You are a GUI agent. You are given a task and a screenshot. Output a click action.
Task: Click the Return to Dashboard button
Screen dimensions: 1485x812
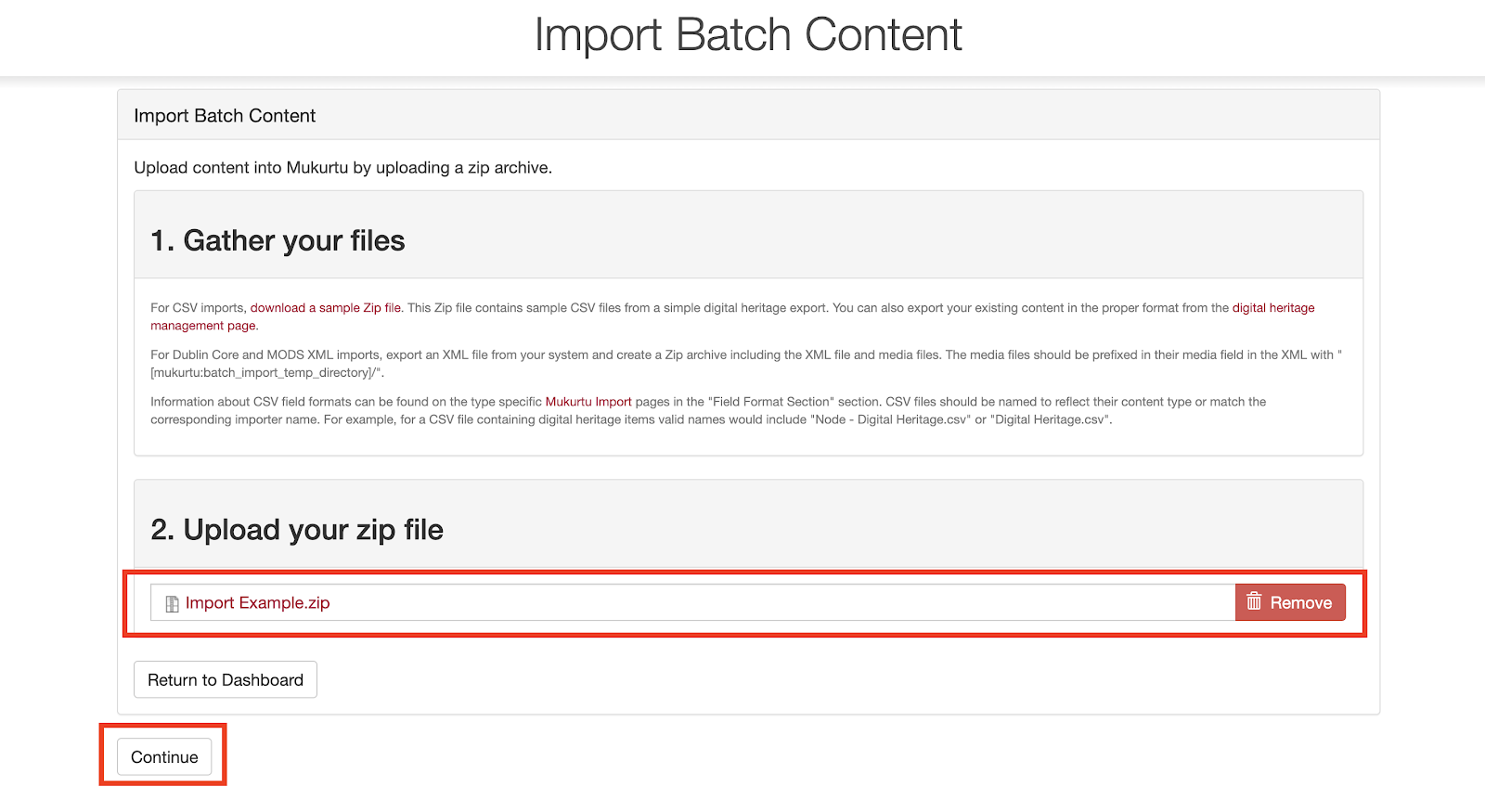click(226, 680)
